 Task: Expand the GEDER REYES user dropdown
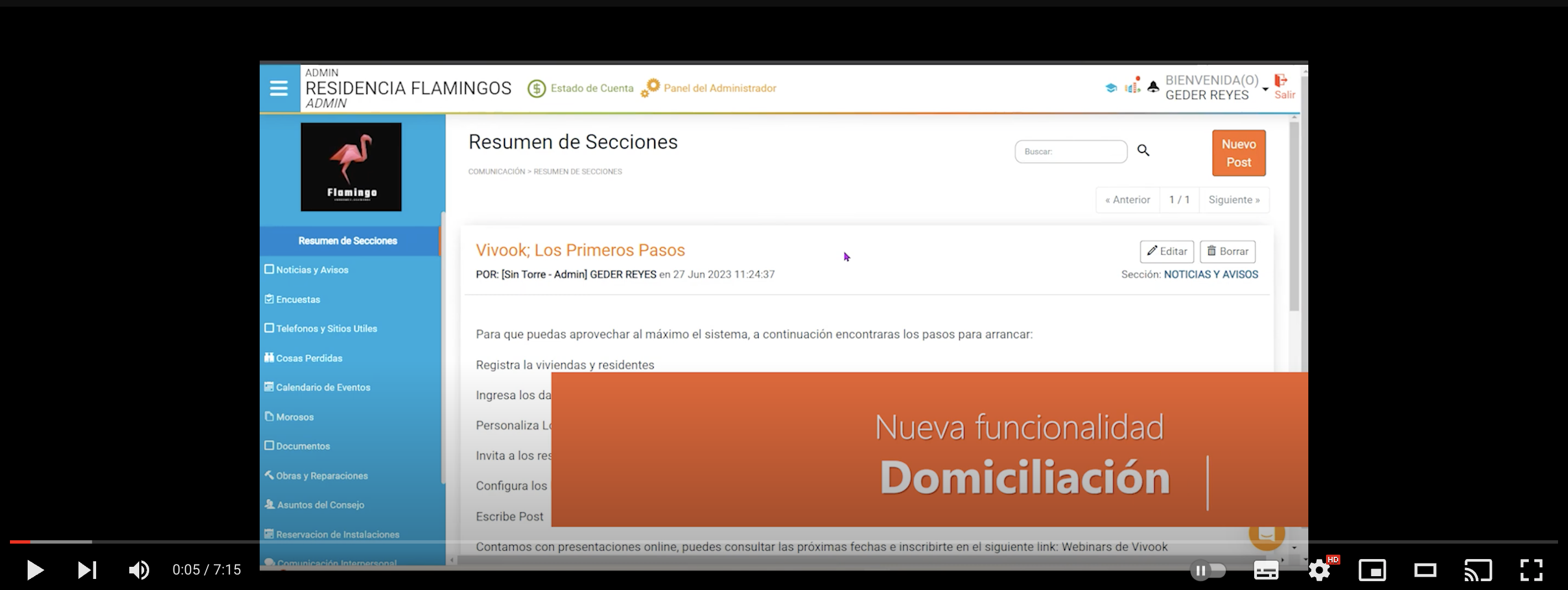tap(1265, 89)
